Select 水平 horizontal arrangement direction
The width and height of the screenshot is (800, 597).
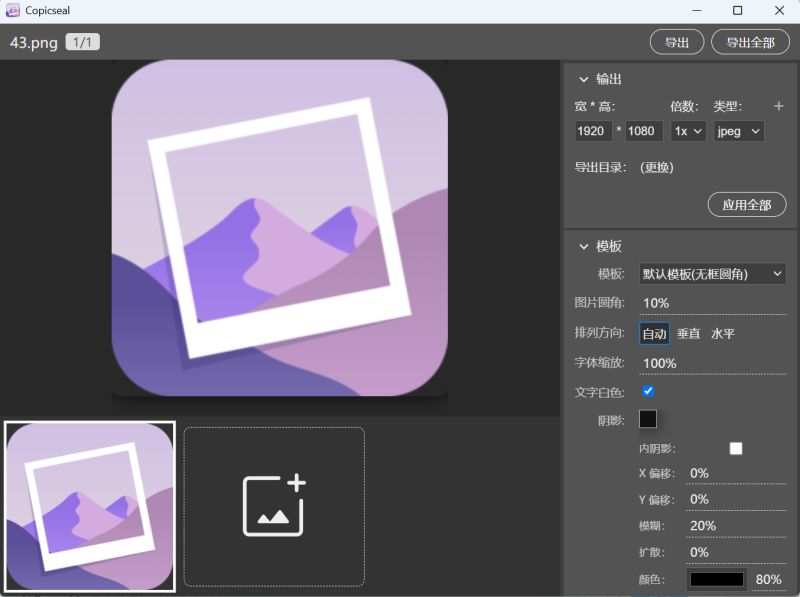pyautogui.click(x=722, y=334)
